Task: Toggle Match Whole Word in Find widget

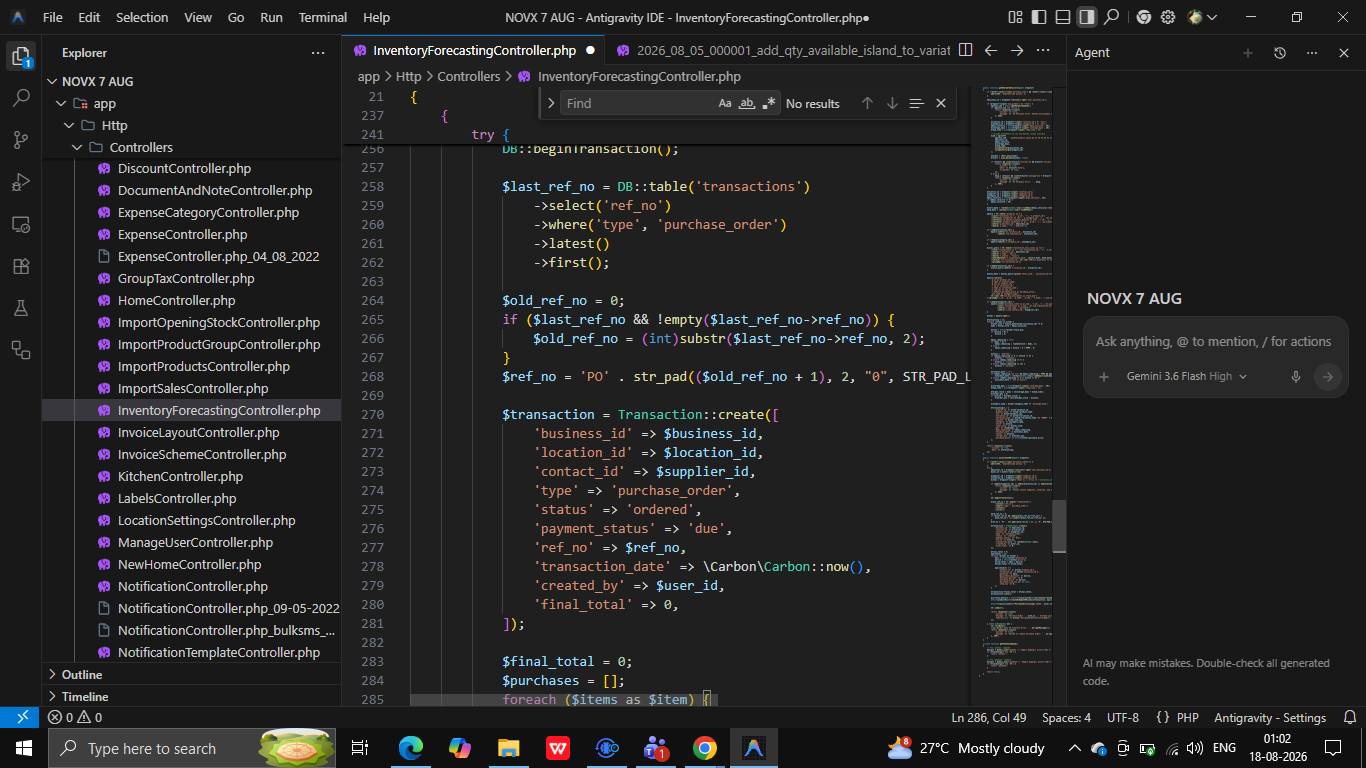Action: tap(747, 103)
